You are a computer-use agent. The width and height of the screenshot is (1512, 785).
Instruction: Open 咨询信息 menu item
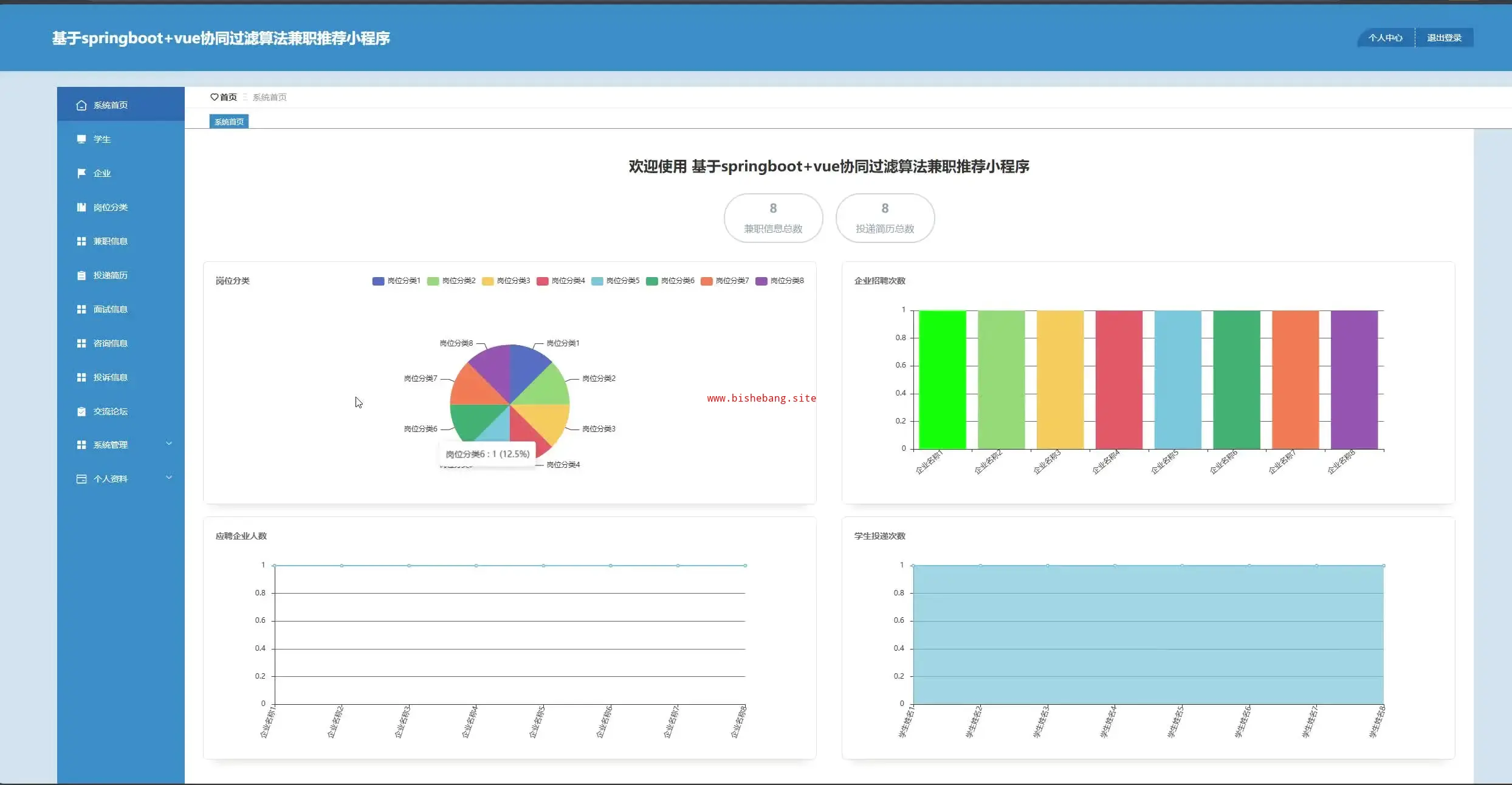point(111,343)
